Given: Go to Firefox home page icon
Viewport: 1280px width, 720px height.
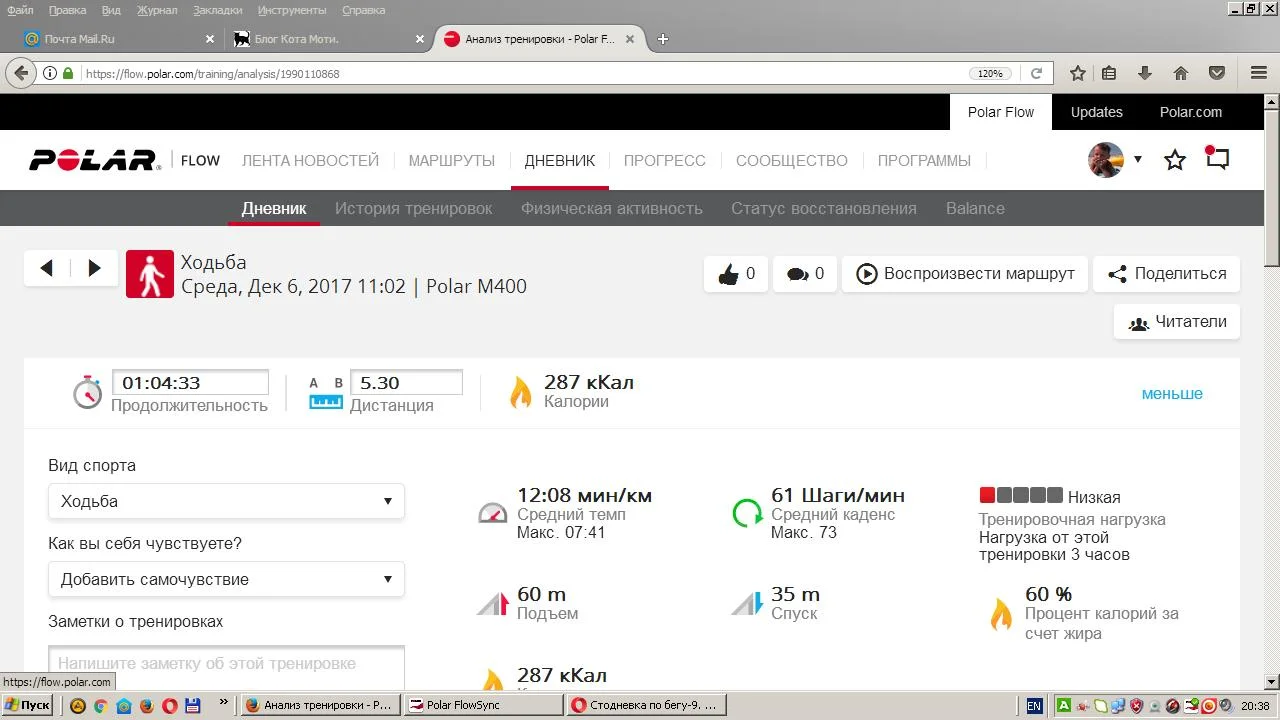Looking at the screenshot, I should 1181,73.
